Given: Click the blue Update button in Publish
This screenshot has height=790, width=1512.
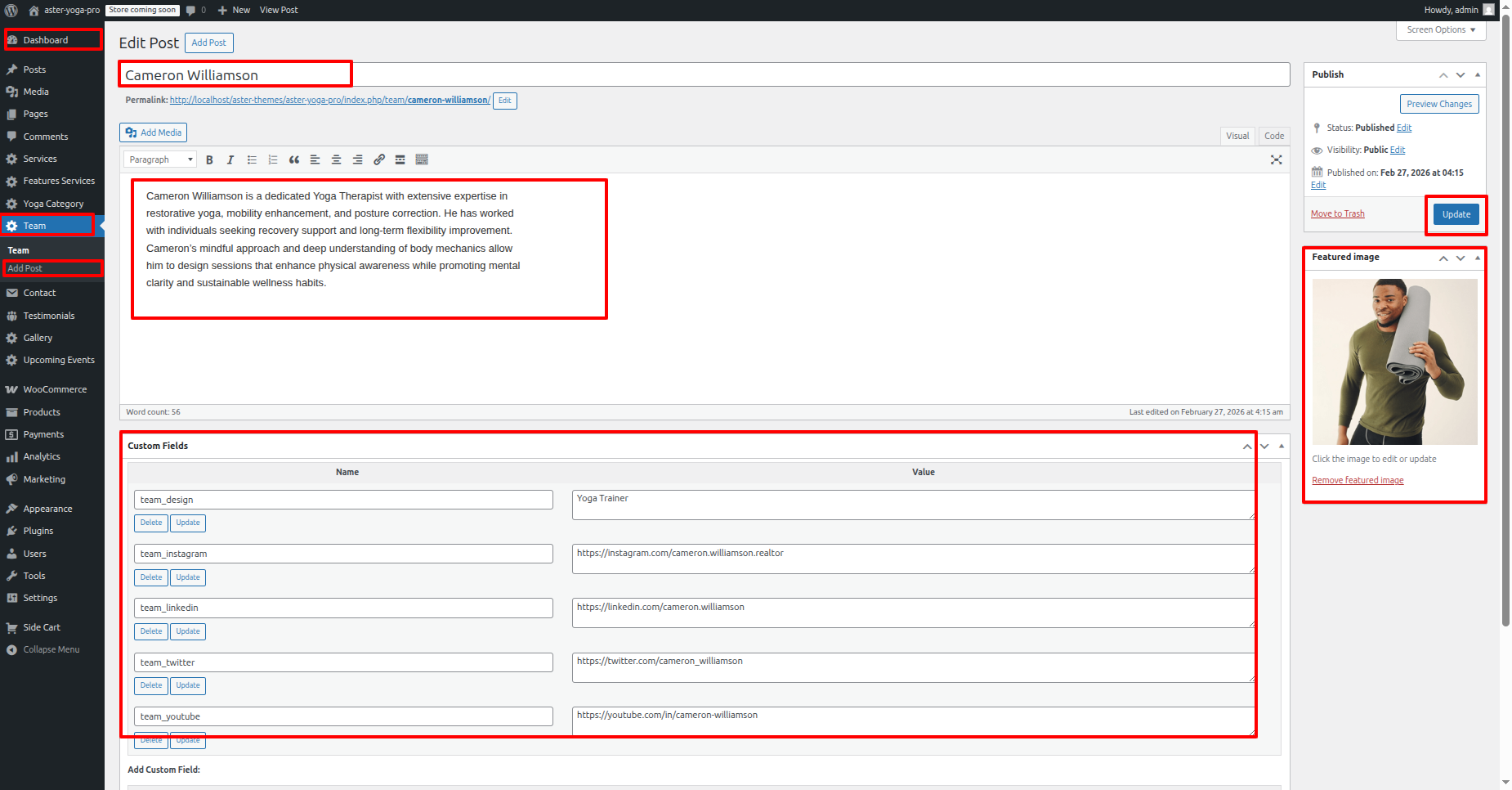Looking at the screenshot, I should (x=1456, y=214).
